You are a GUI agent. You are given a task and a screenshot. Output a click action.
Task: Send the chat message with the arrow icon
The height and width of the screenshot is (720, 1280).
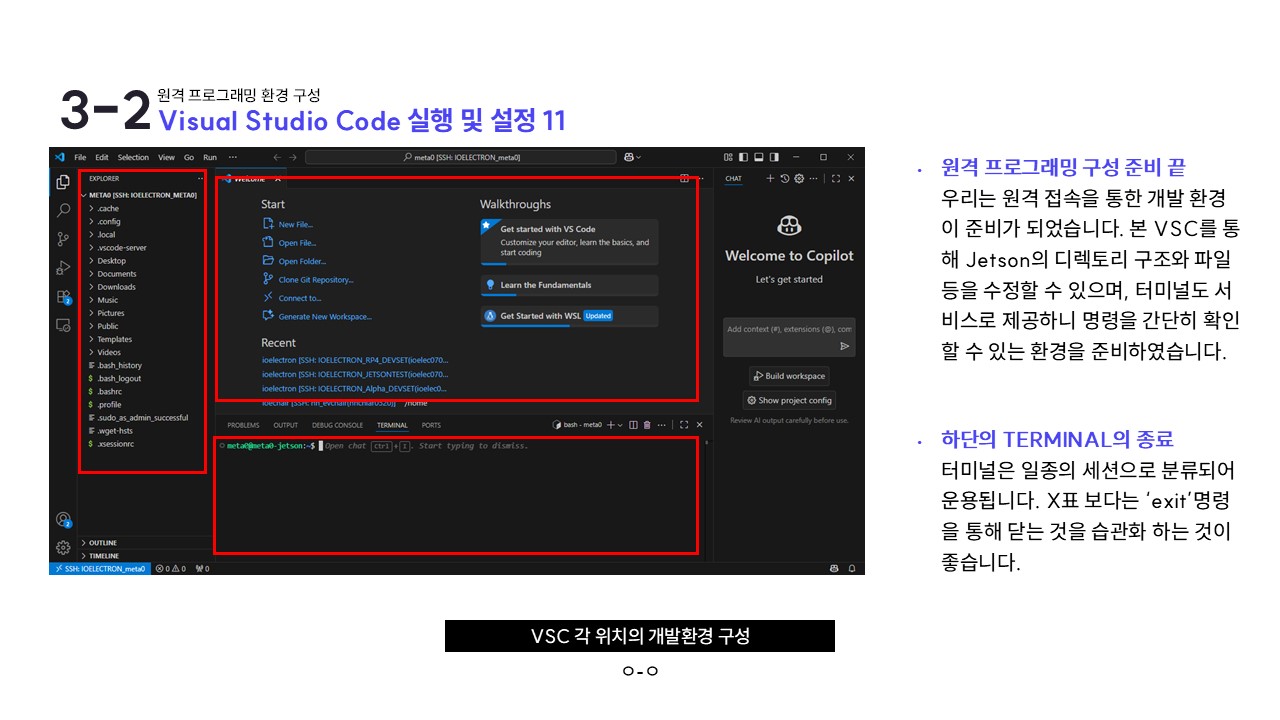845,346
